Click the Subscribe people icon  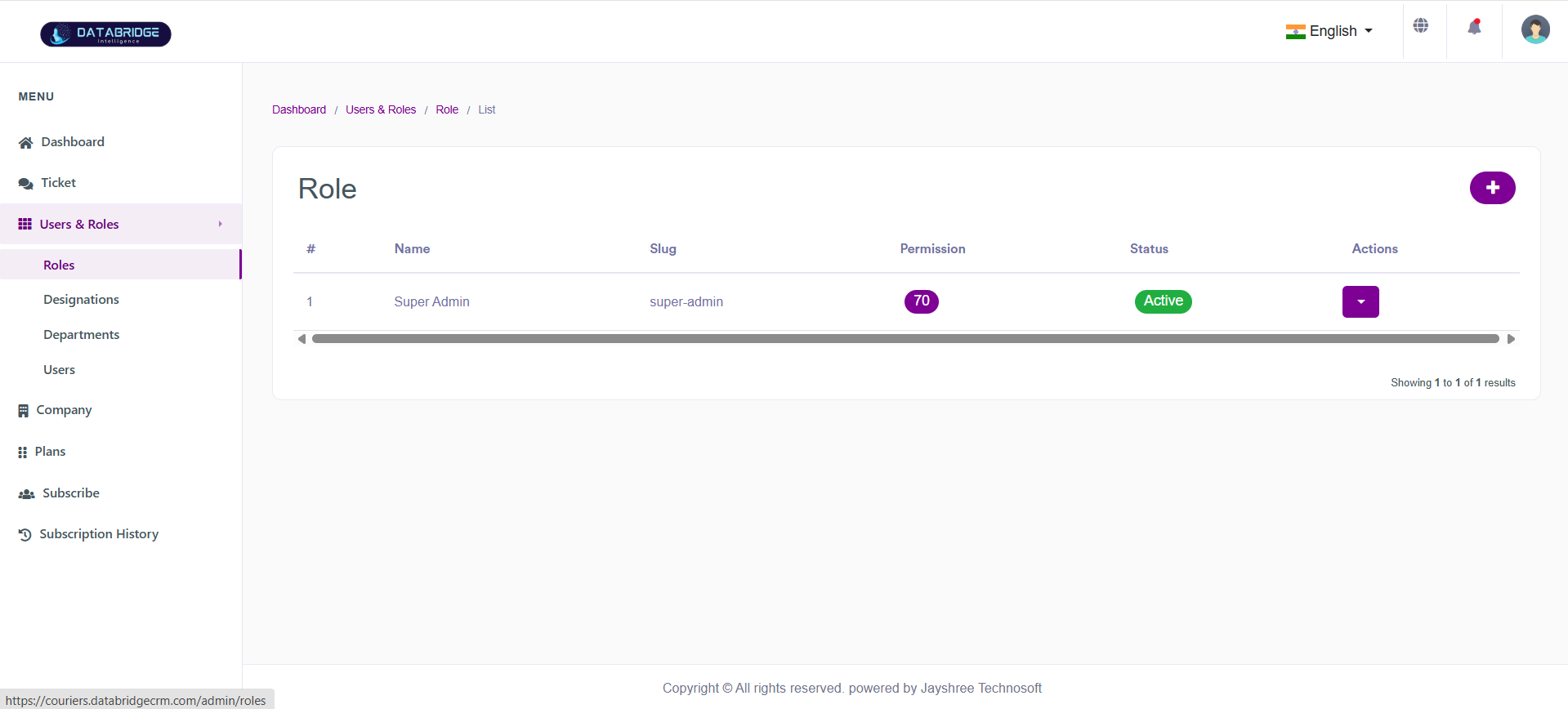click(27, 494)
